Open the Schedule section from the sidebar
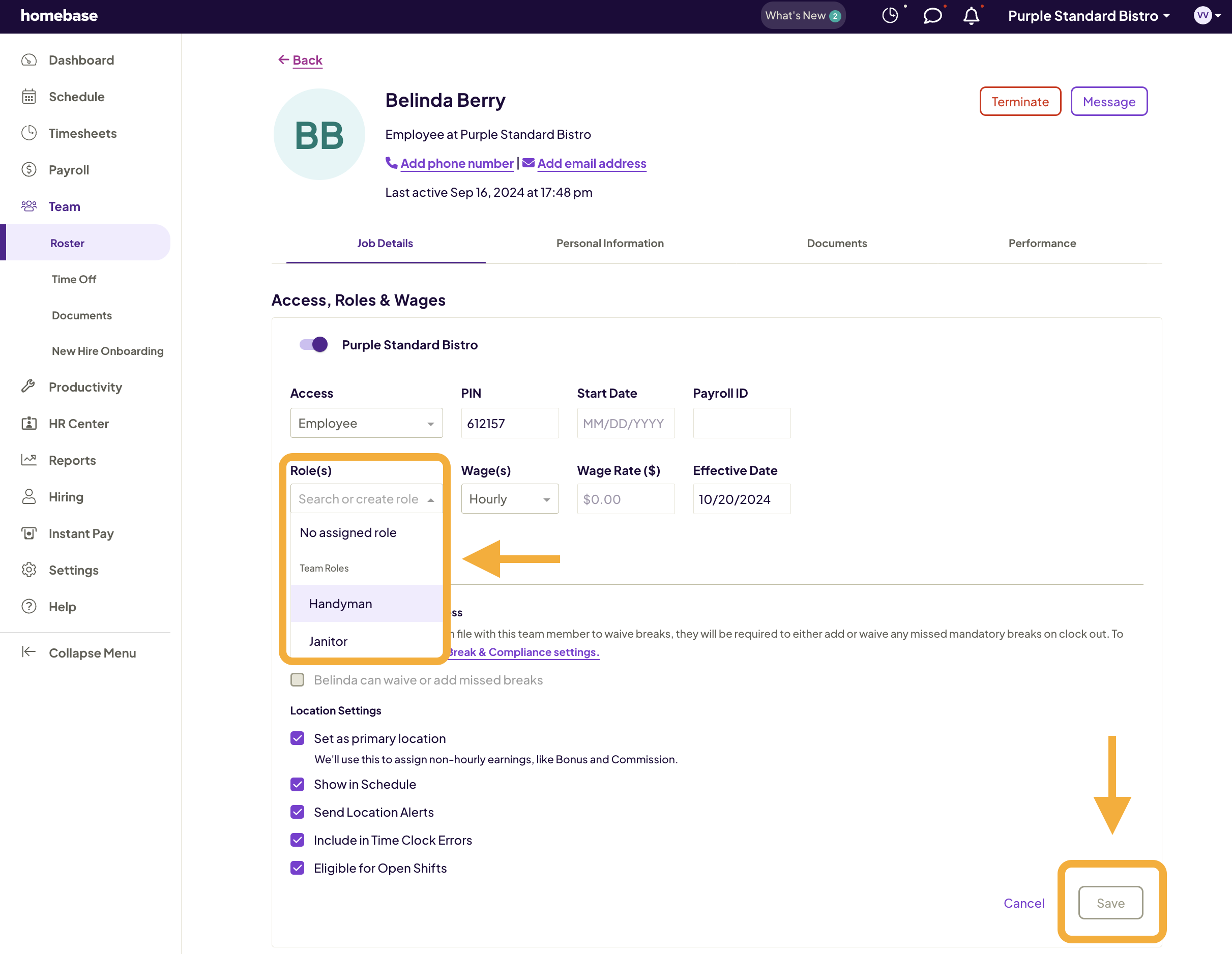Image resolution: width=1232 pixels, height=954 pixels. coord(76,97)
